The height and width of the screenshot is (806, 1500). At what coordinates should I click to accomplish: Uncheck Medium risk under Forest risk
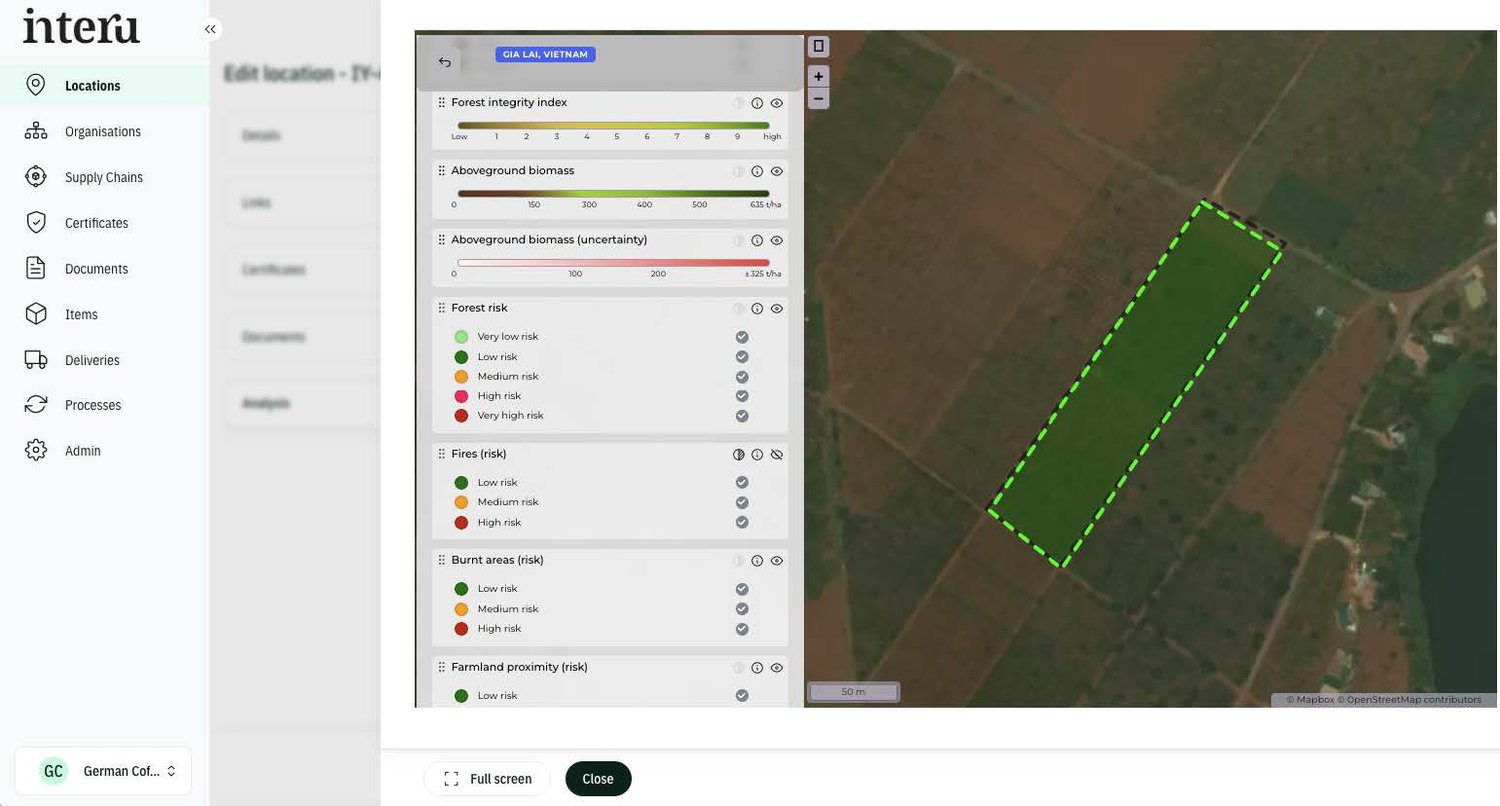[x=742, y=377]
